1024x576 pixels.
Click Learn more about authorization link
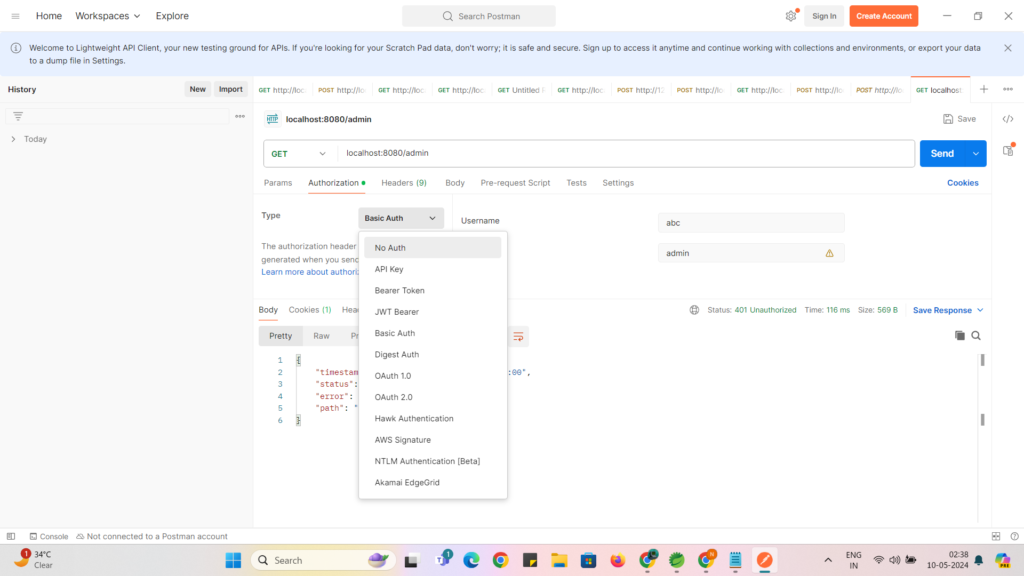tap(310, 272)
